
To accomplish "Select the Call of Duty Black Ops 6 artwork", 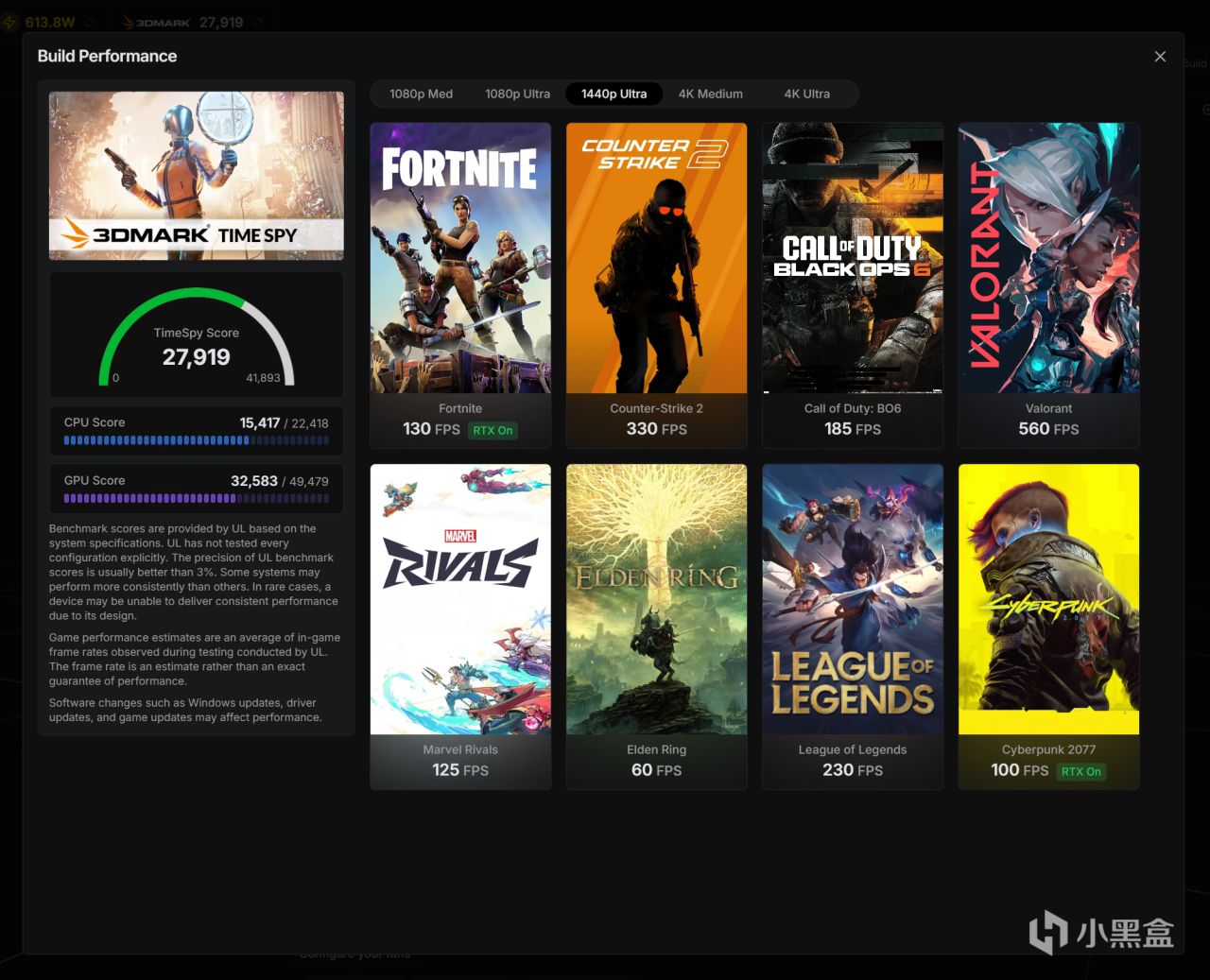I will (853, 258).
